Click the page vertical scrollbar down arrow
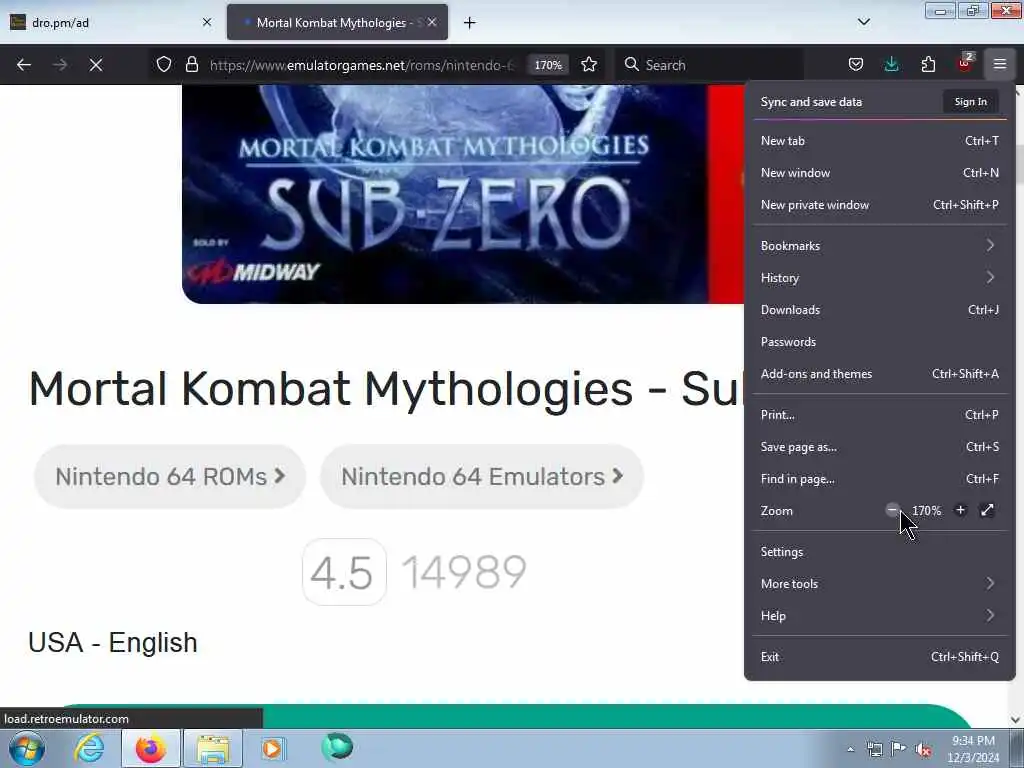The image size is (1024, 768). click(x=1016, y=720)
